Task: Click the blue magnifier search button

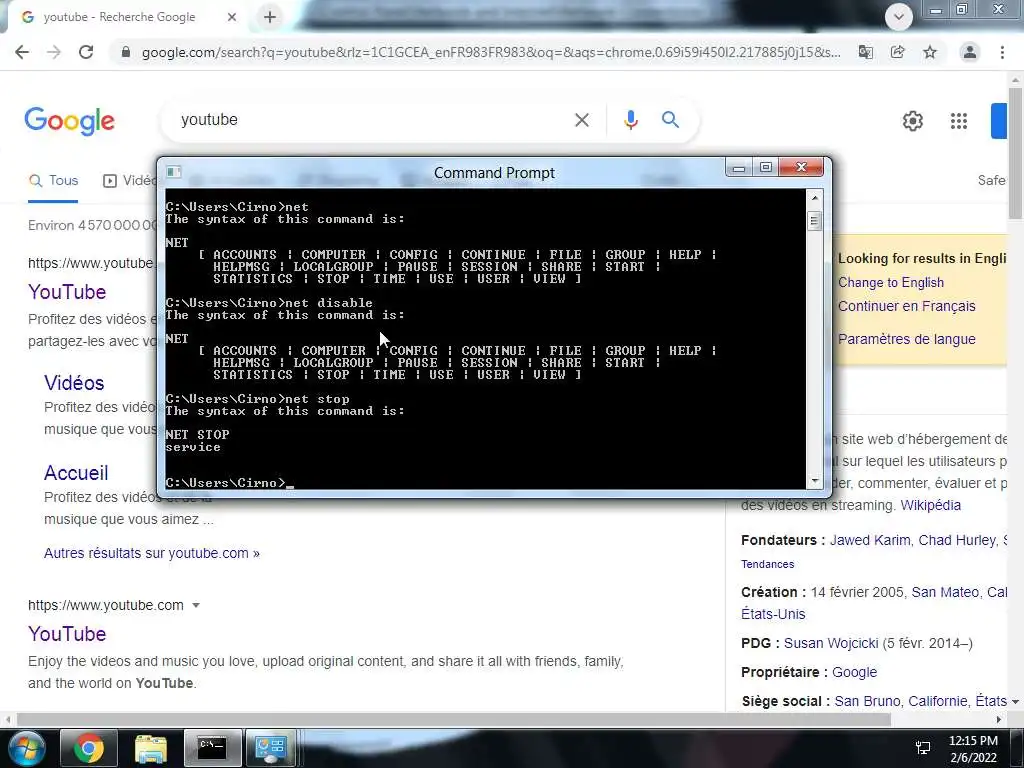Action: pyautogui.click(x=671, y=120)
